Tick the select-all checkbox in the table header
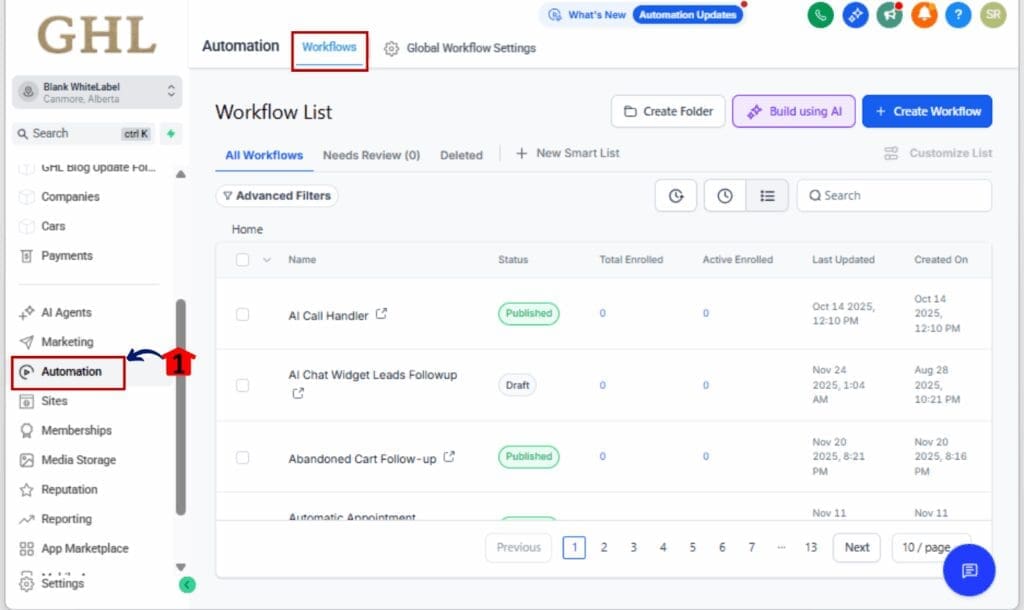Screen dimensions: 1024x610 242,260
